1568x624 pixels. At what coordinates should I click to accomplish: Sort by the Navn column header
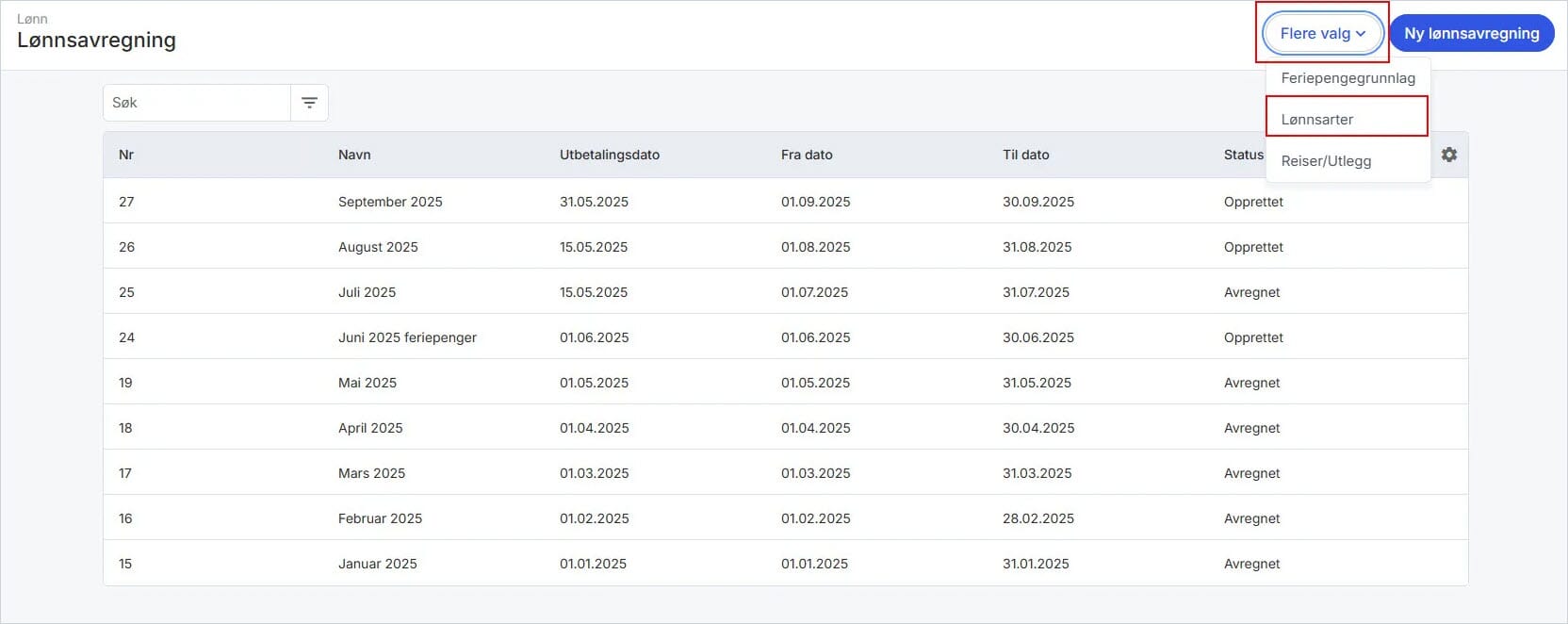coord(354,155)
